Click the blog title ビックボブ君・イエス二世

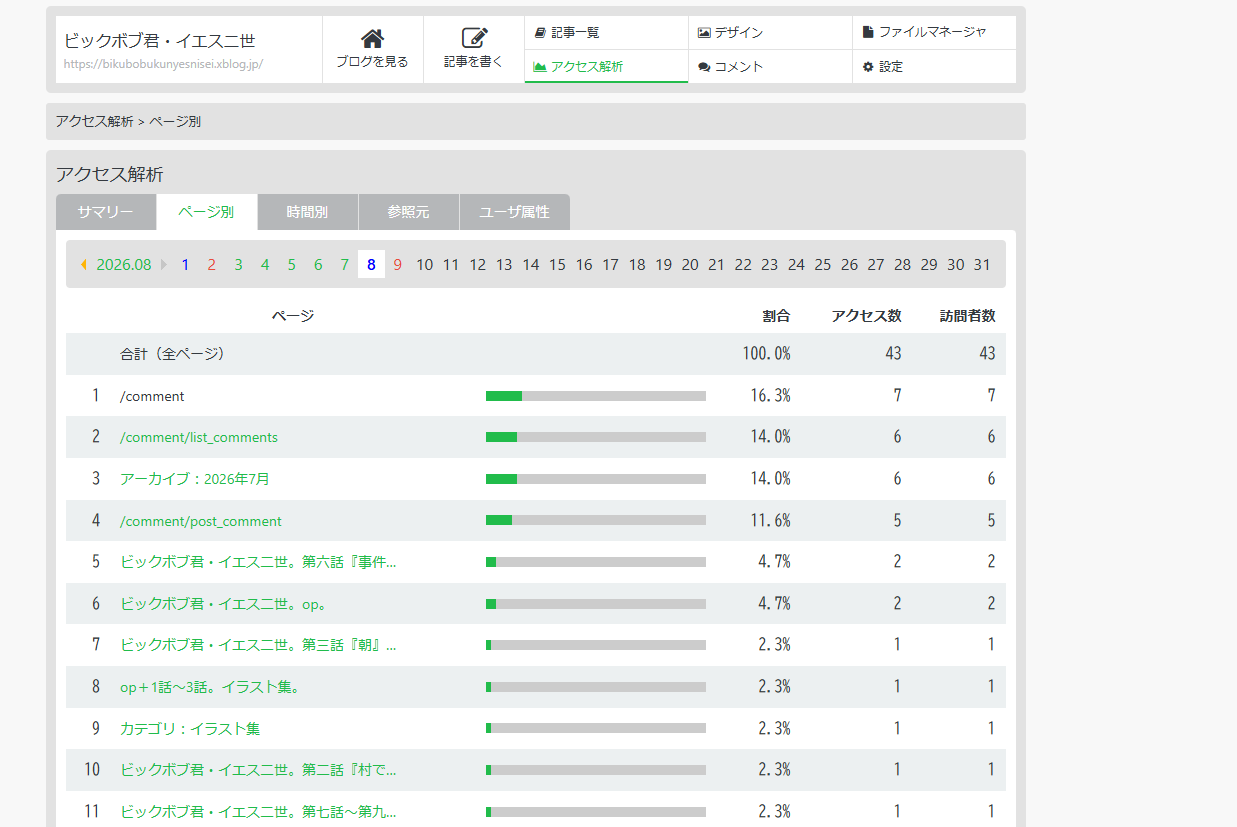coord(160,41)
